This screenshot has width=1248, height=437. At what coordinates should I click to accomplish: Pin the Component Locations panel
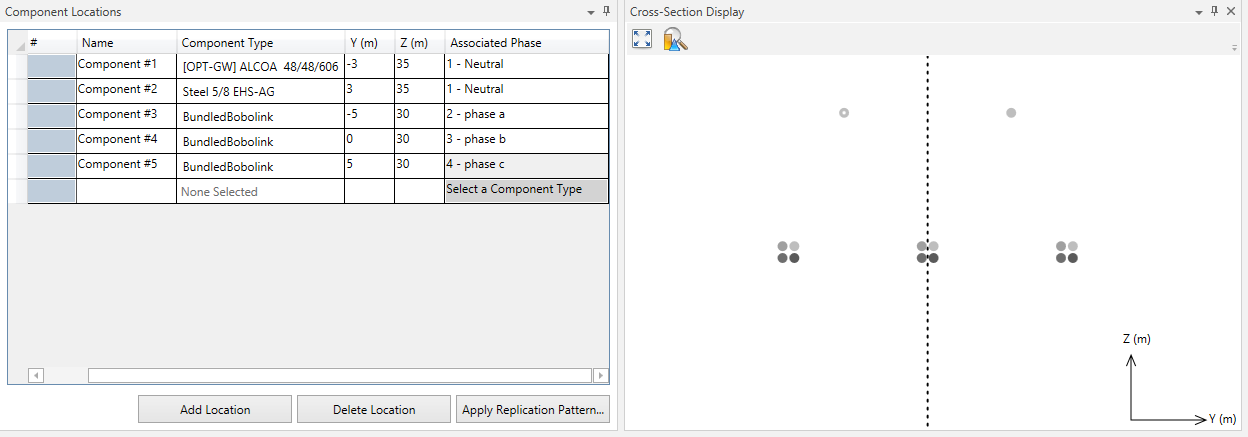click(606, 11)
